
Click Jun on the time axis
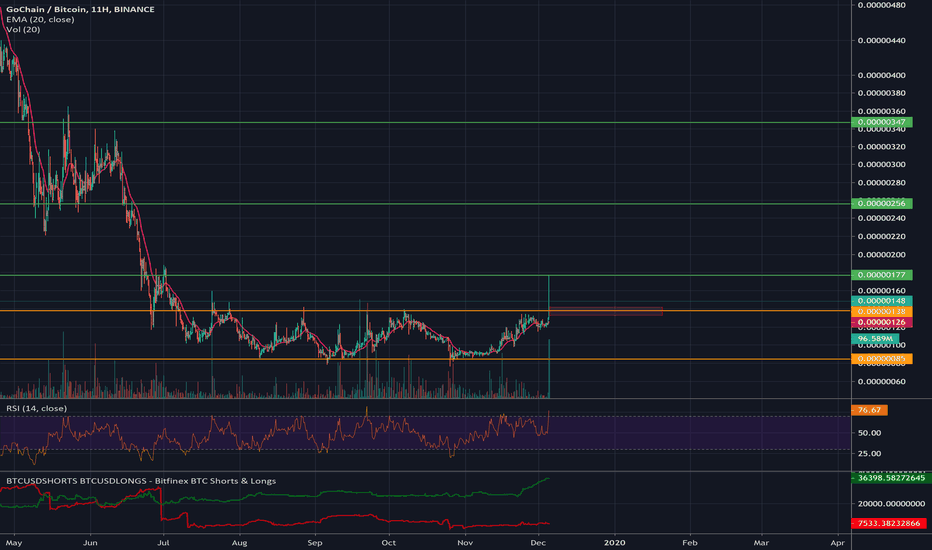(x=90, y=542)
